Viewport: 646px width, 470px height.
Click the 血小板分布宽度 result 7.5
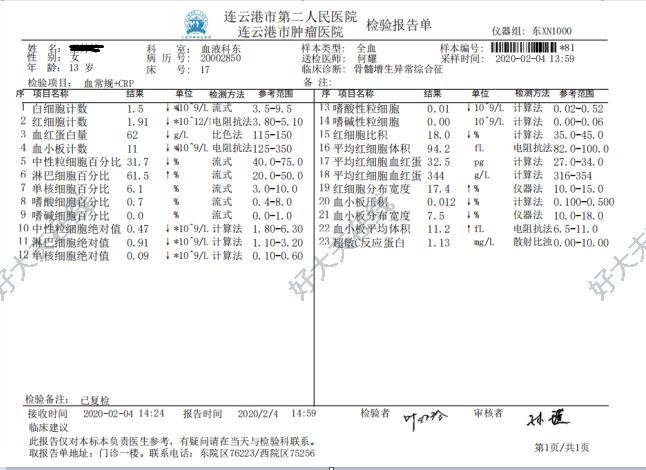tap(435, 216)
